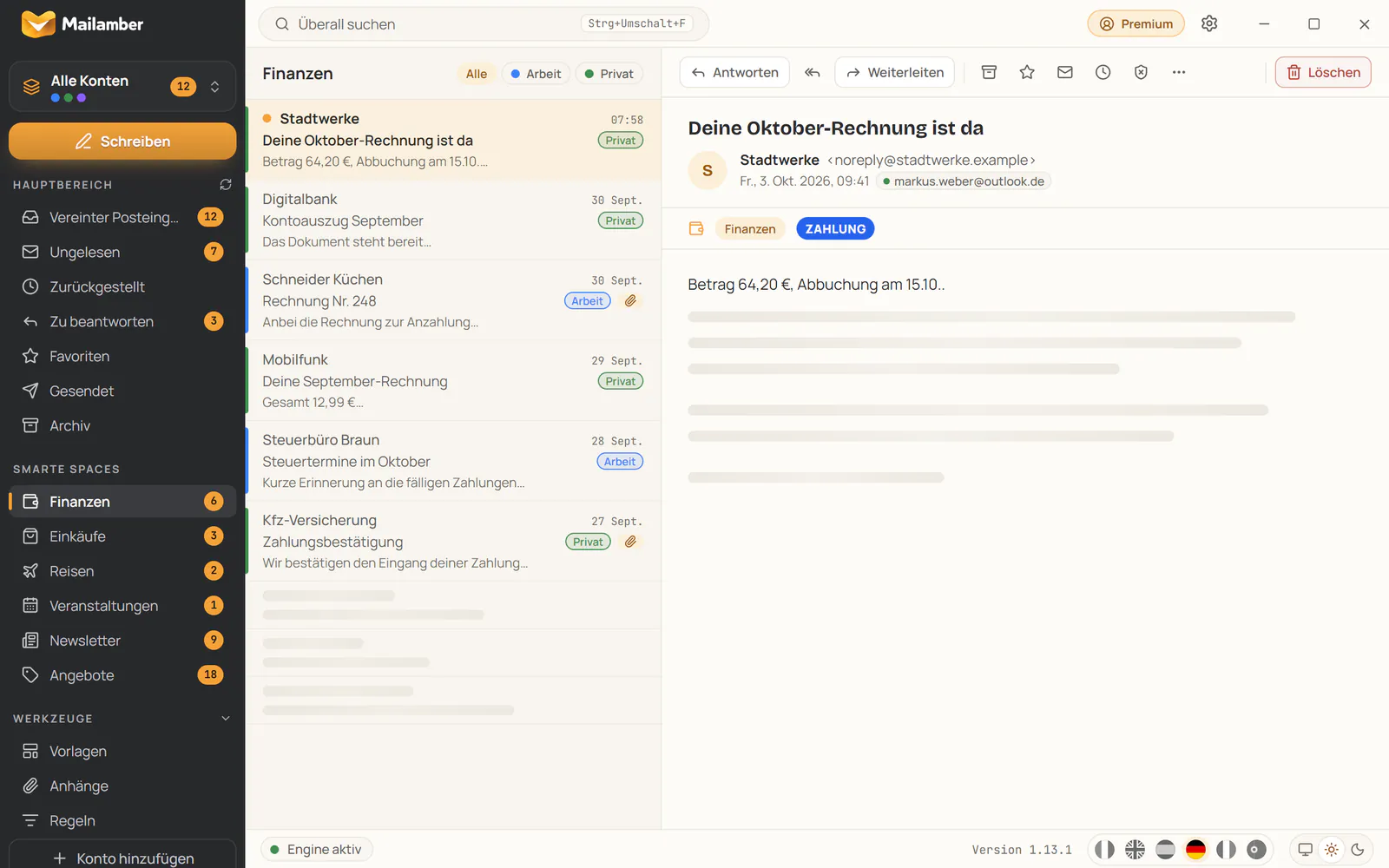Switch to dark theme moon icon
The image size is (1389, 868).
click(x=1358, y=850)
